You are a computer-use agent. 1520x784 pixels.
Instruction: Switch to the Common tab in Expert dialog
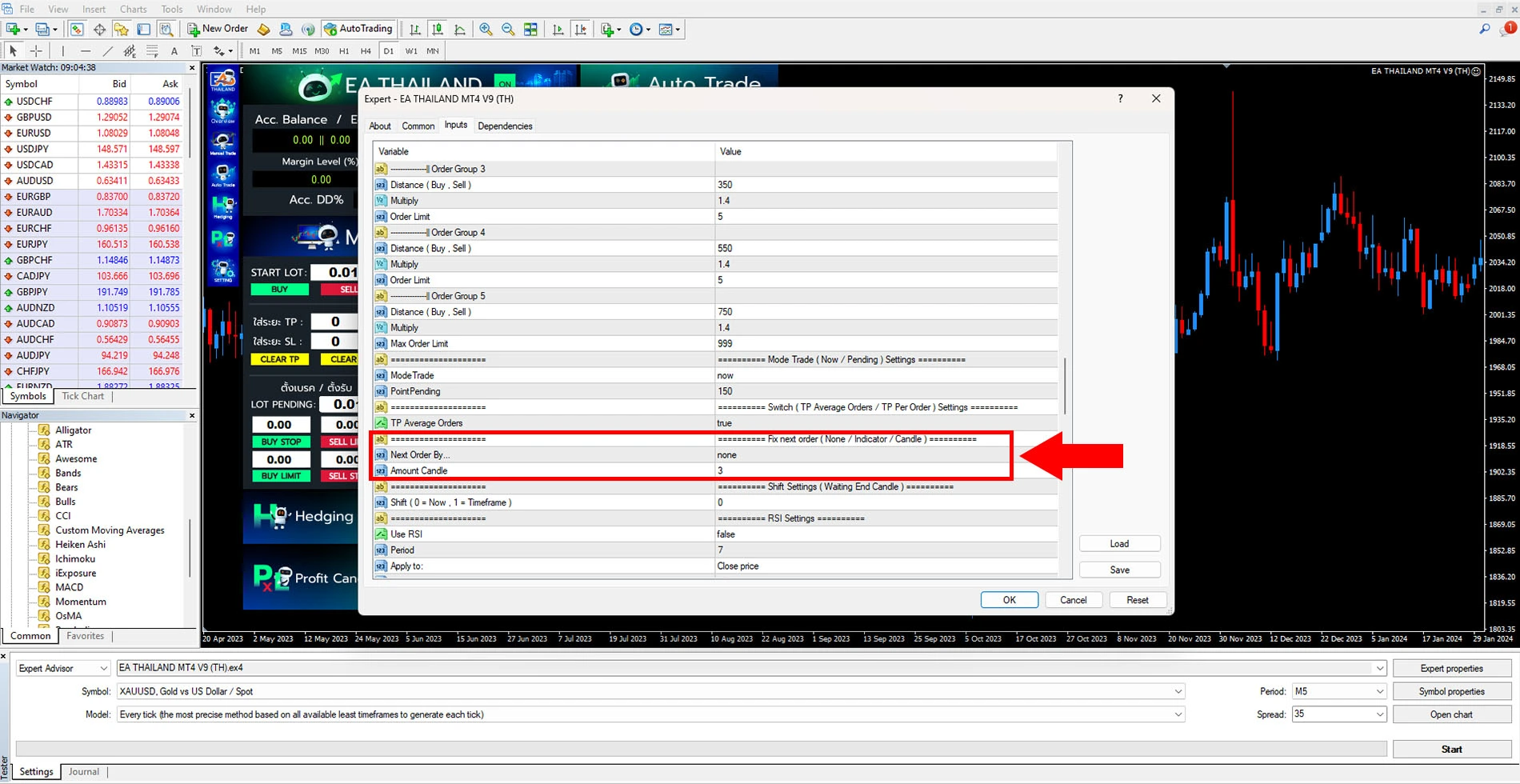(418, 126)
